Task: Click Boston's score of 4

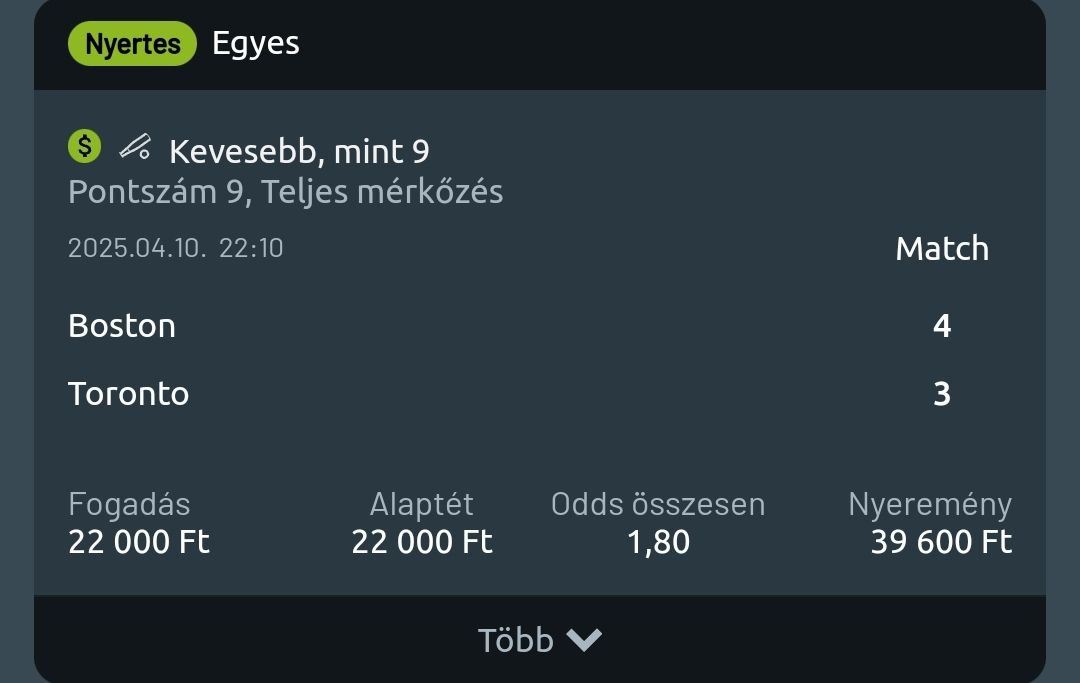Action: pyautogui.click(x=942, y=326)
